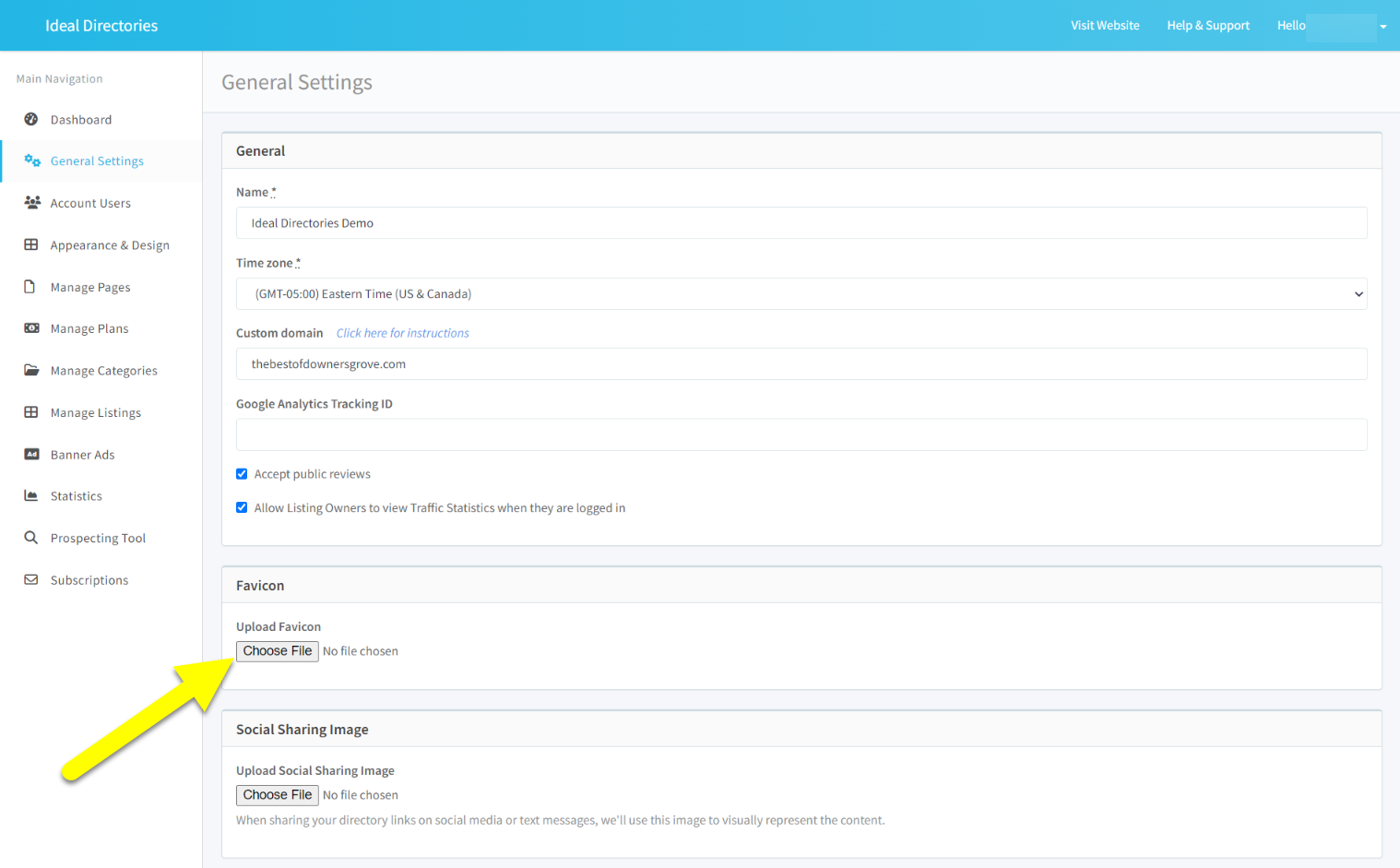This screenshot has height=868, width=1400.
Task: Click the 'Main Navigation' sidebar heading
Action: [x=59, y=78]
